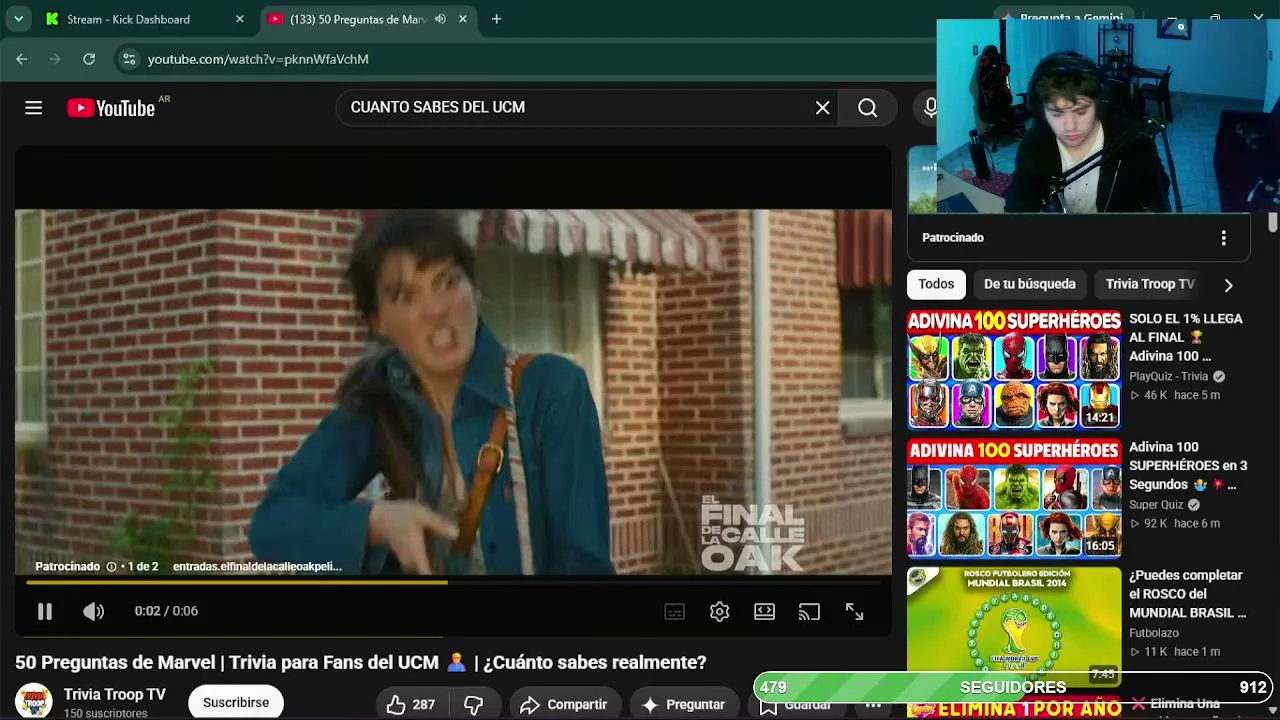Open Trivia Troop TV channel avatar
Screen dimensions: 1280x720
[x=33, y=701]
